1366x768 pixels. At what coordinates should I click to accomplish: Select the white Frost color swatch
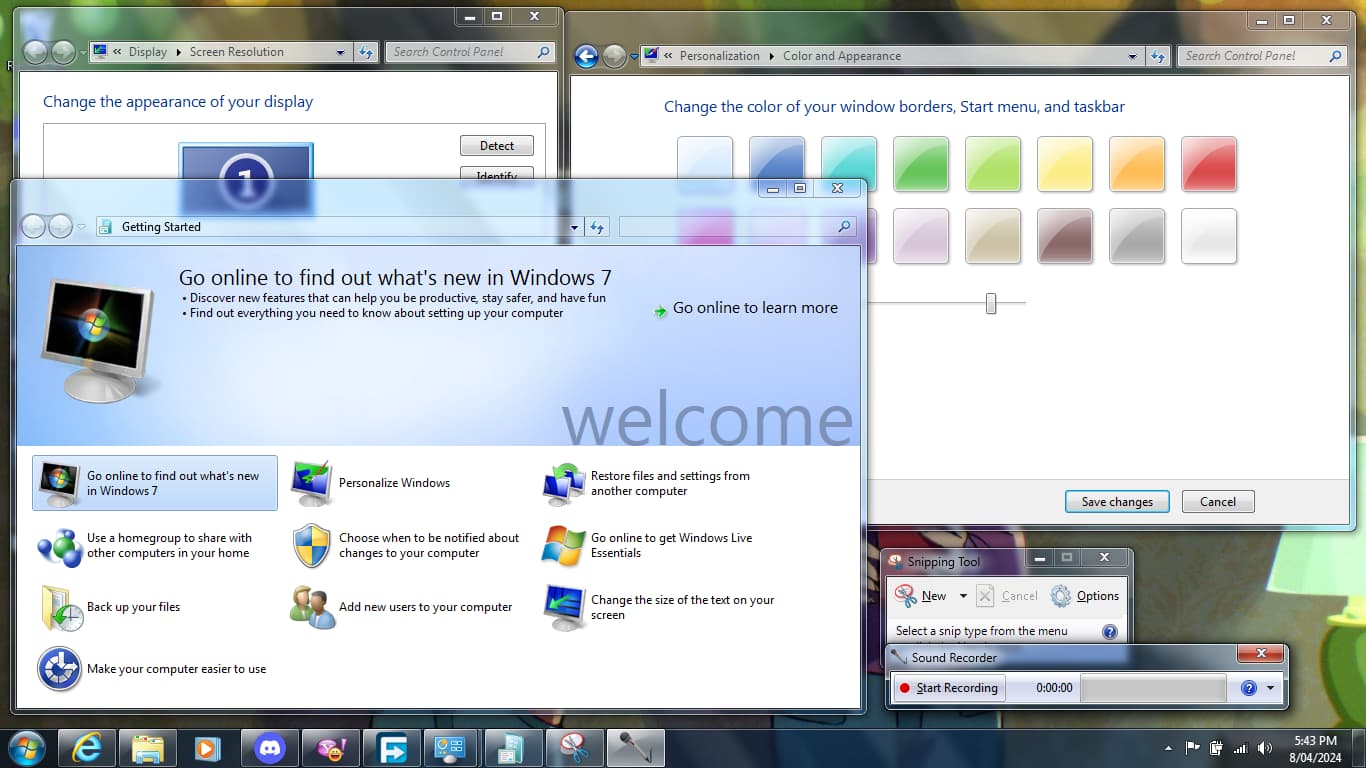pos(1209,236)
